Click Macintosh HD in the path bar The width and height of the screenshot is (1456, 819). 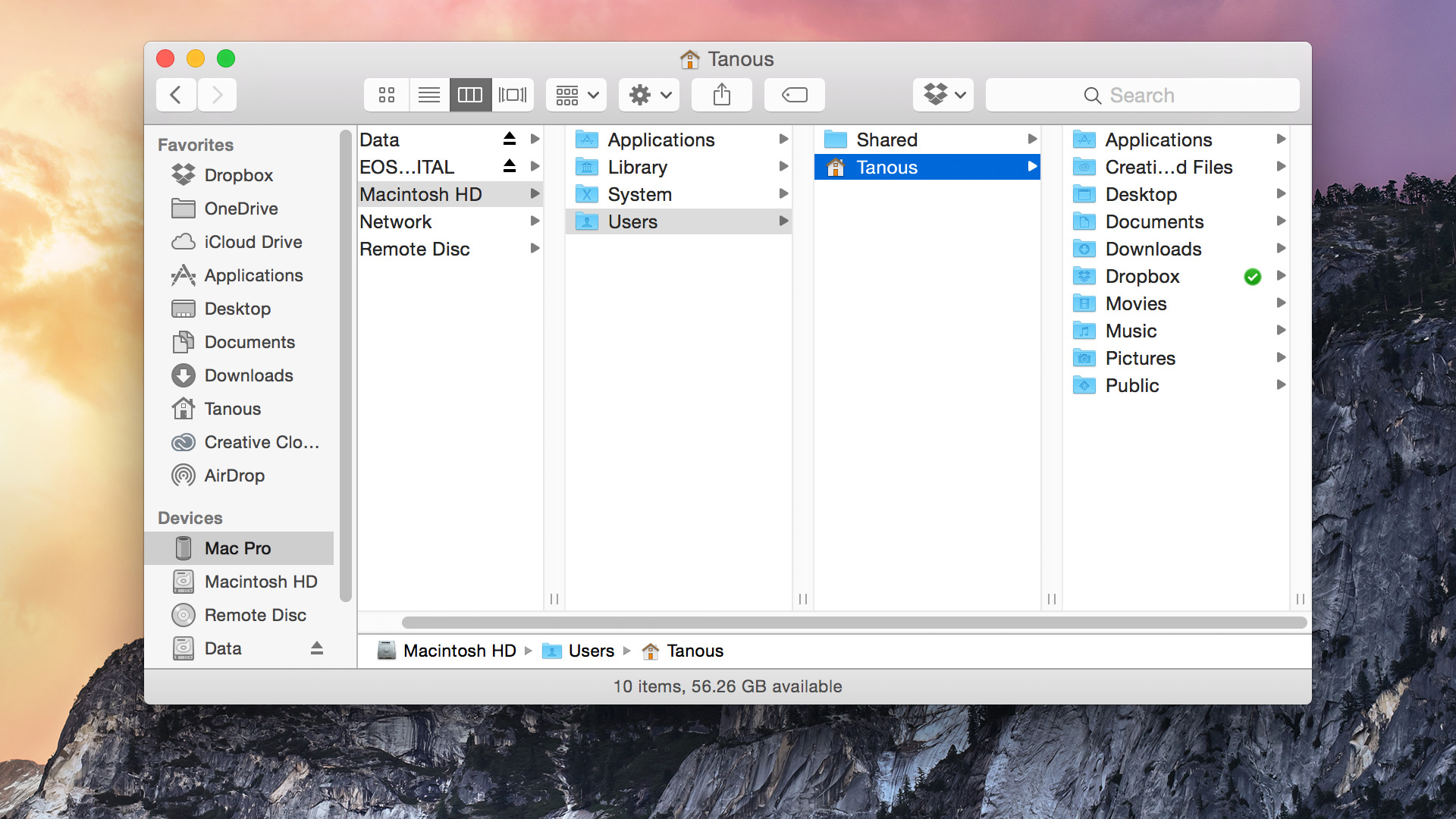click(459, 651)
